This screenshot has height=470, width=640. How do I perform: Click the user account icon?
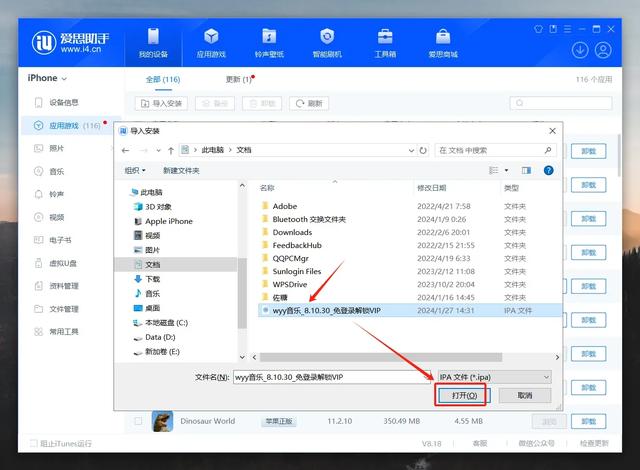click(603, 50)
